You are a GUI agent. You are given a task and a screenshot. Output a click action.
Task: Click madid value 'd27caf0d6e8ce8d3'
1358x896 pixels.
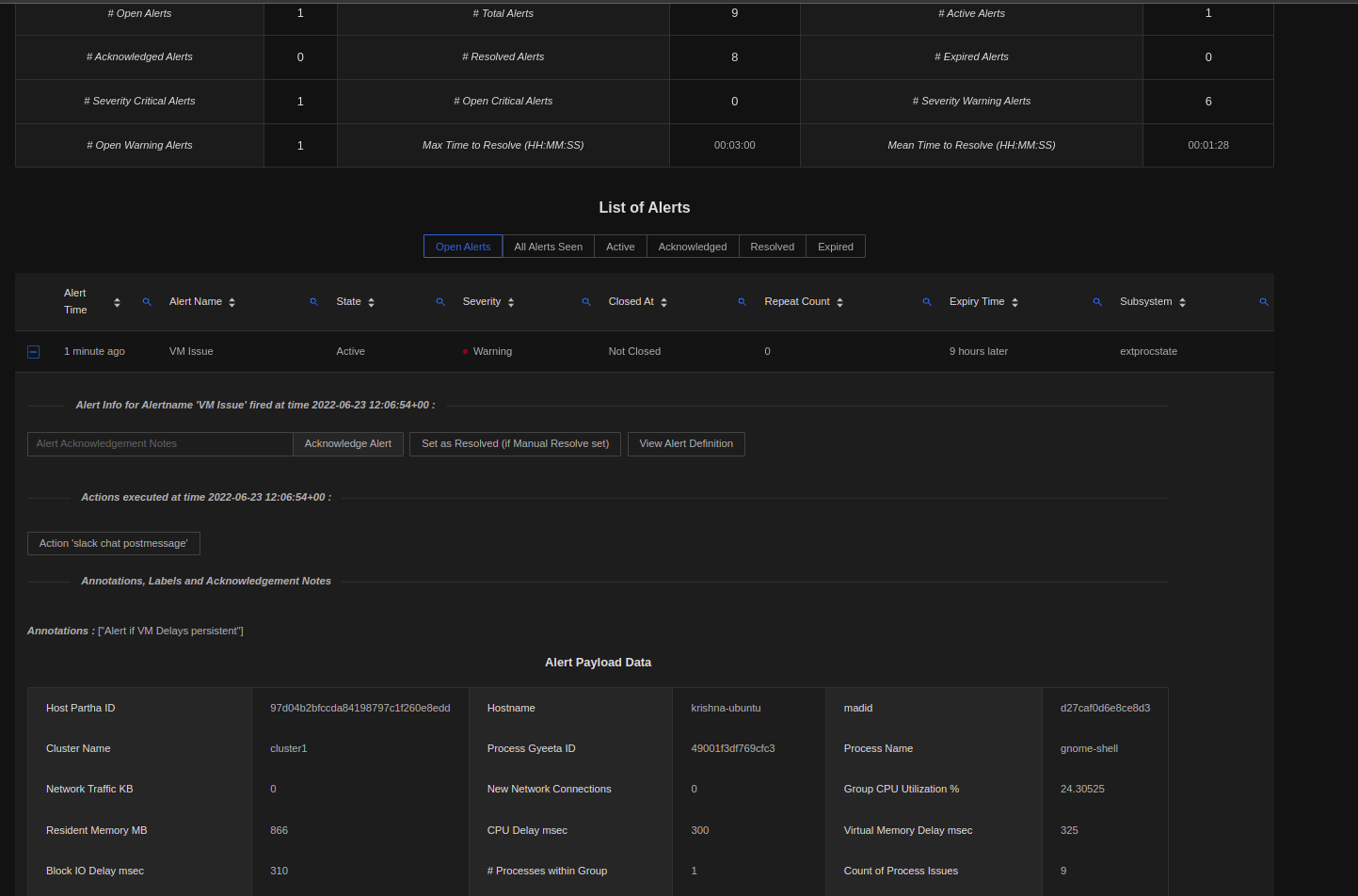click(x=1105, y=709)
